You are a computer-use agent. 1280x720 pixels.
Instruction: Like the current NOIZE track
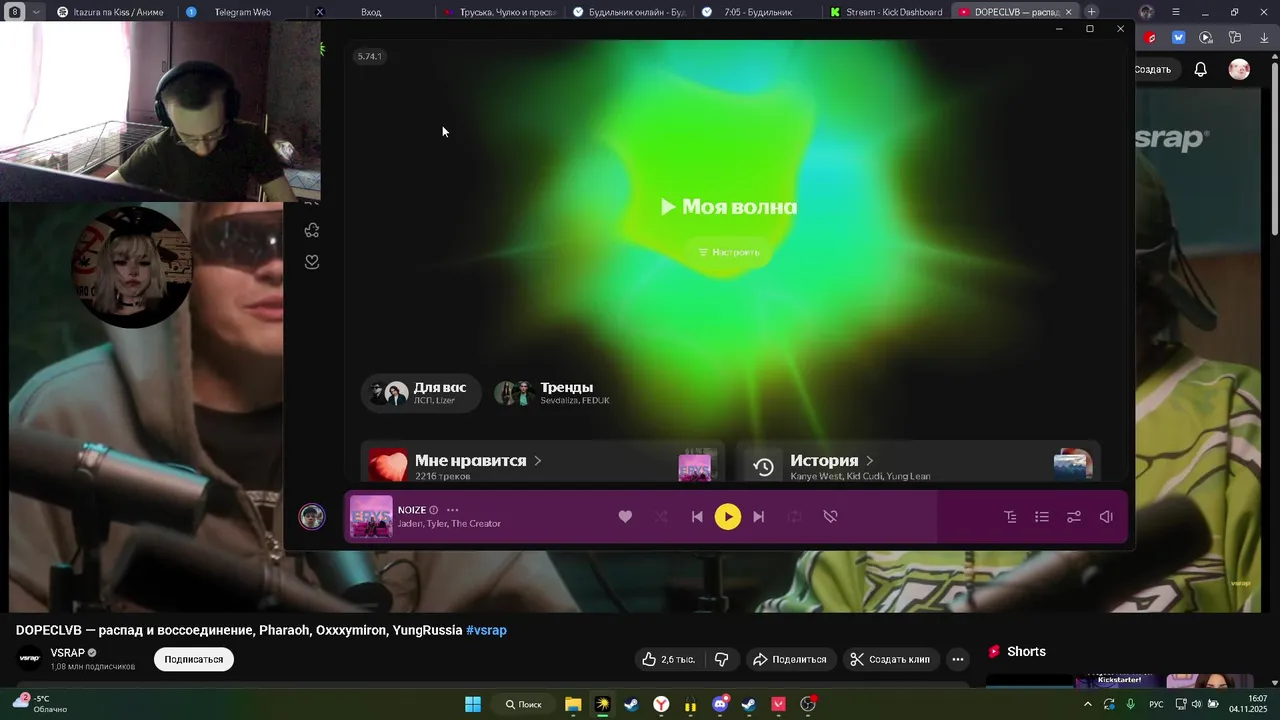point(625,517)
